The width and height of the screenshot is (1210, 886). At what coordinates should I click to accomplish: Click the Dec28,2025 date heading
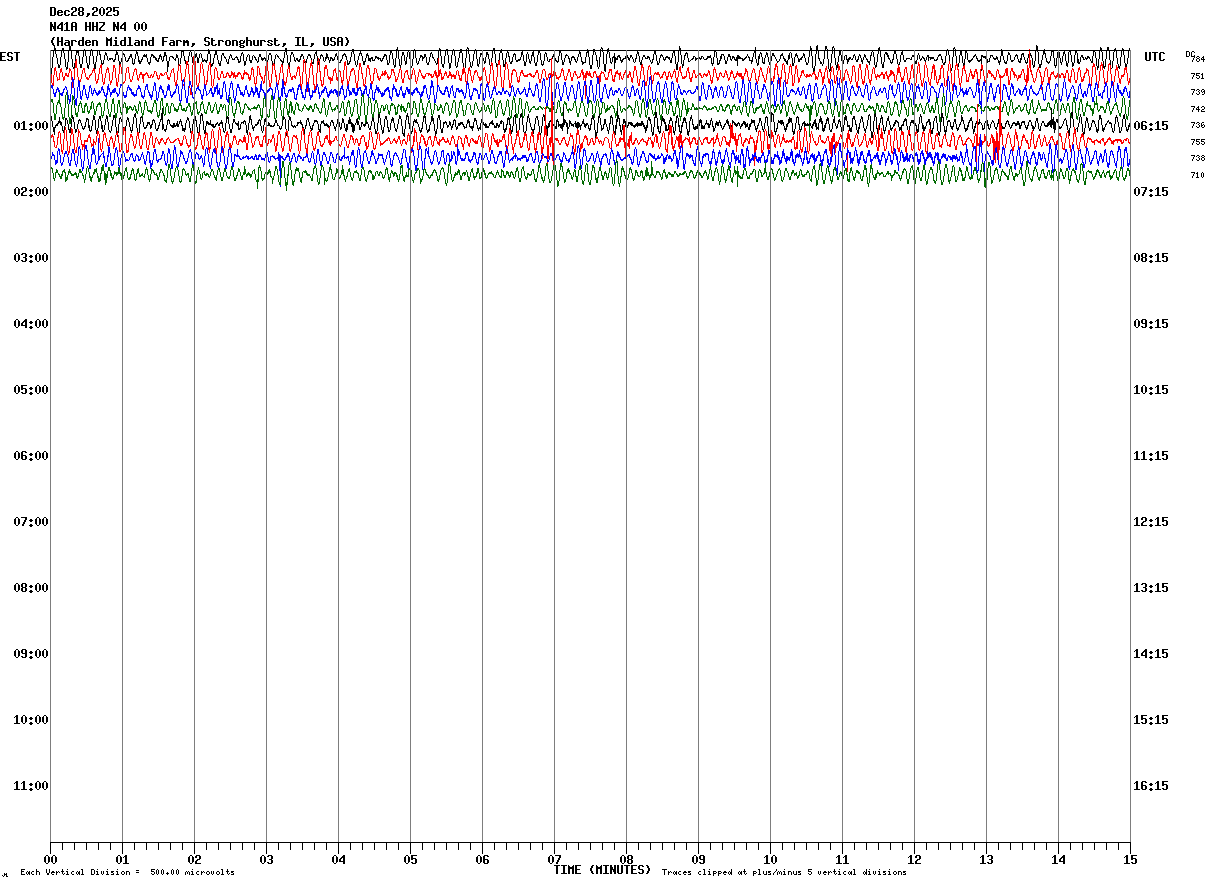(84, 12)
